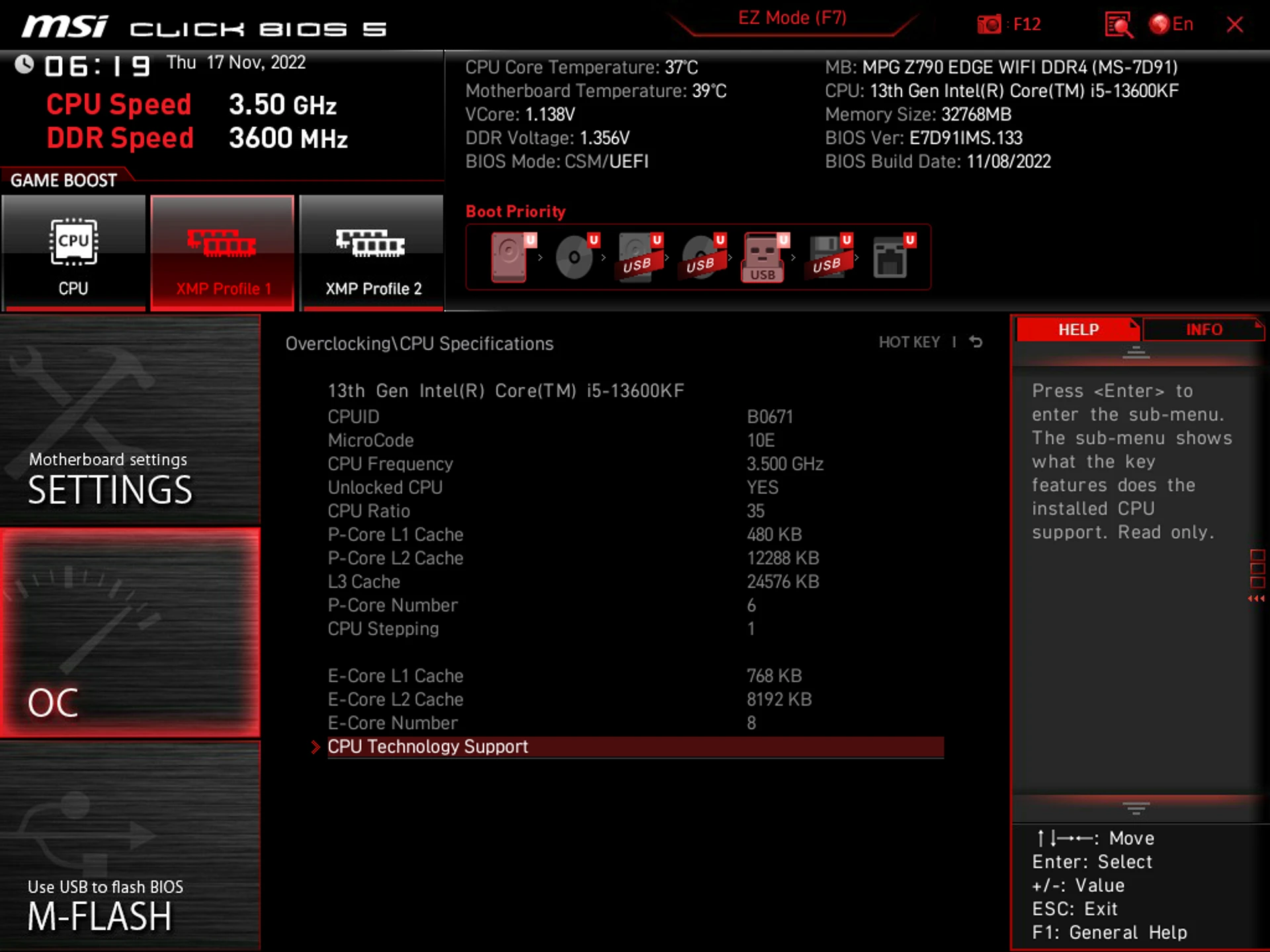Open the BIOS search icon

(1119, 25)
